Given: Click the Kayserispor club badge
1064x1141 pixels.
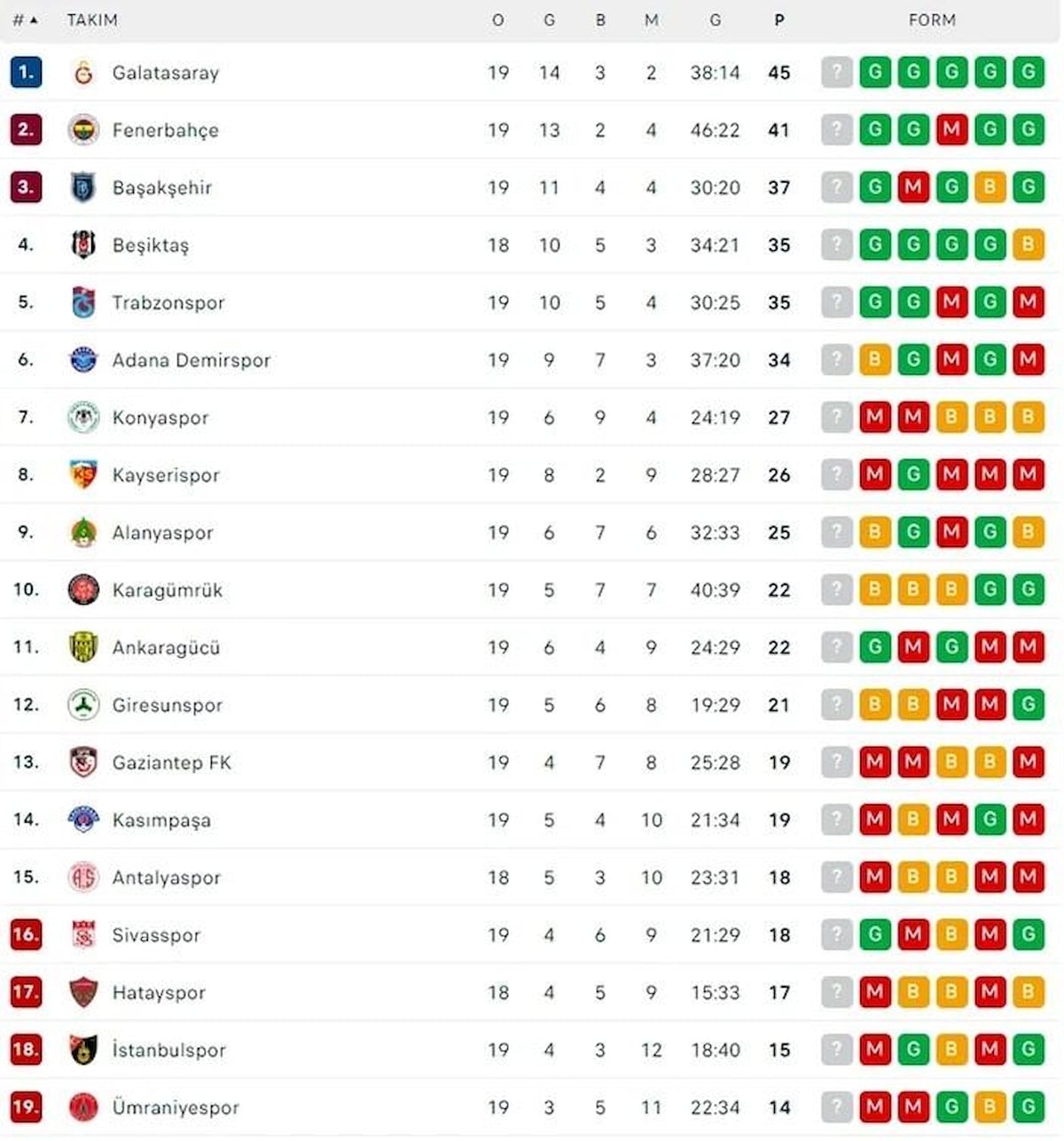Looking at the screenshot, I should pyautogui.click(x=83, y=475).
